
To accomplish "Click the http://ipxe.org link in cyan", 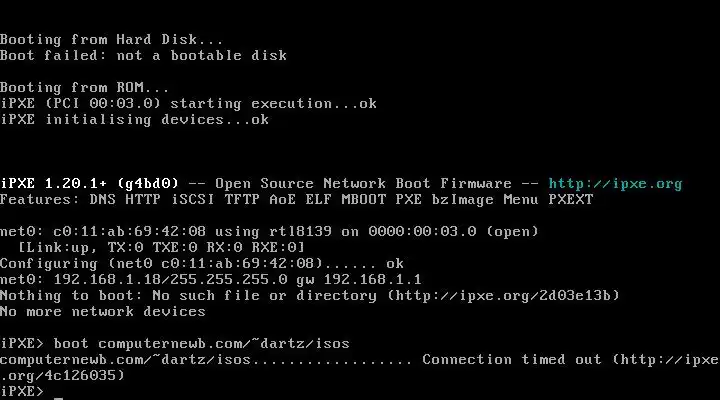I will [x=615, y=184].
